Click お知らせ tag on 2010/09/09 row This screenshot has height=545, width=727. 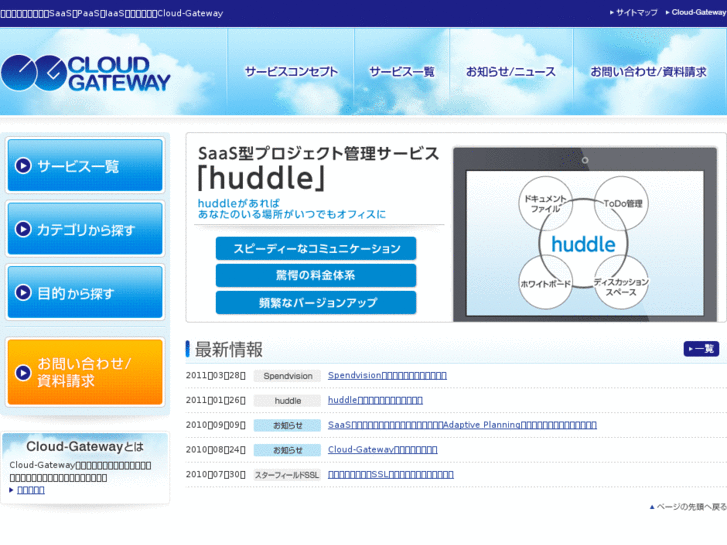tap(287, 425)
